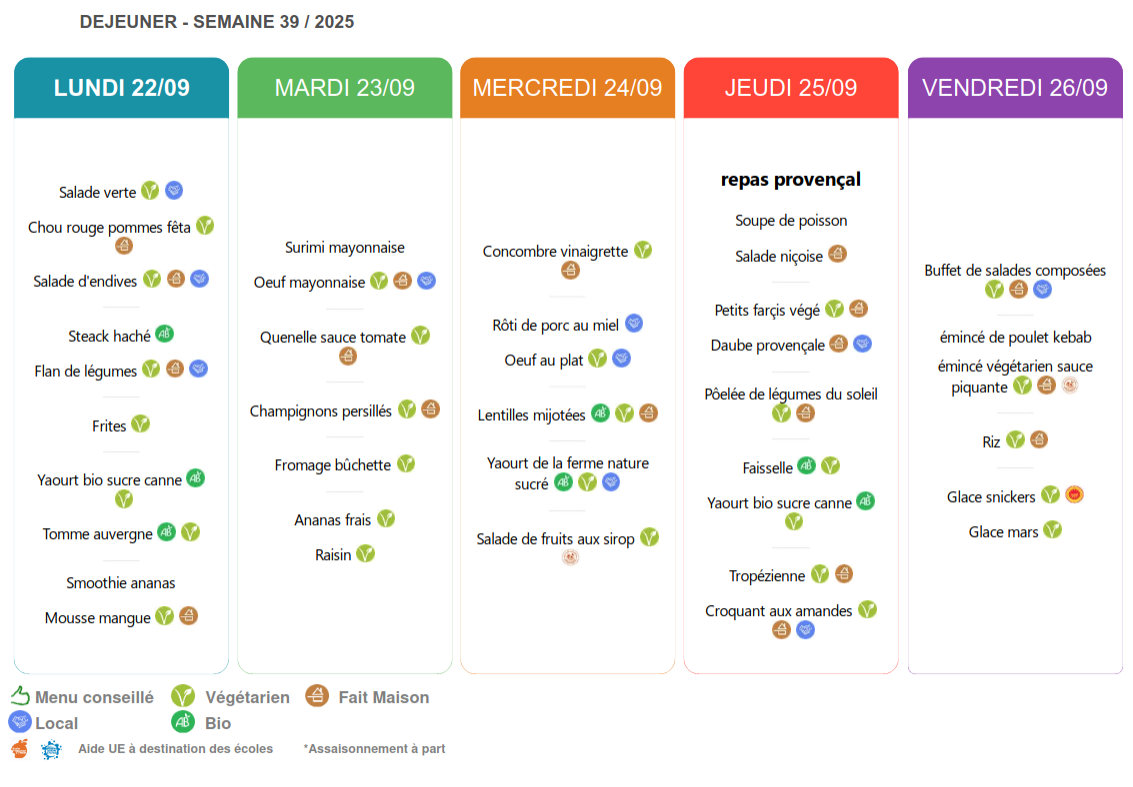The image size is (1133, 787).
Task: Click the Surimi mayonnaise menu item
Action: point(345,247)
